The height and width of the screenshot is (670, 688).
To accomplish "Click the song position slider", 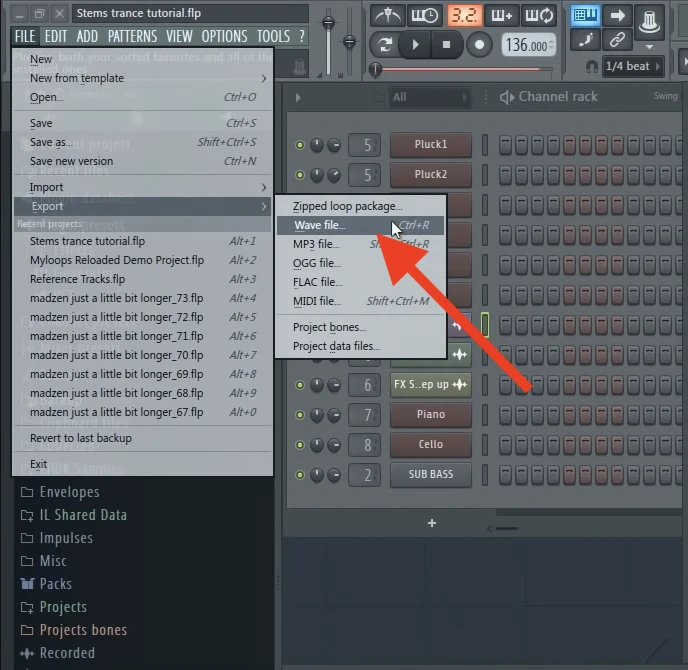I will (x=376, y=69).
